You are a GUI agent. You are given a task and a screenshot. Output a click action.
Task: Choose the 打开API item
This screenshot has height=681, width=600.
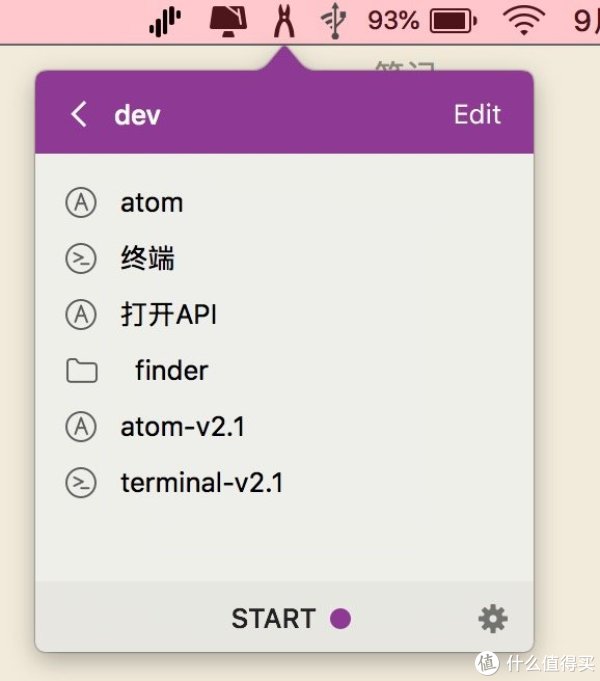[x=168, y=315]
